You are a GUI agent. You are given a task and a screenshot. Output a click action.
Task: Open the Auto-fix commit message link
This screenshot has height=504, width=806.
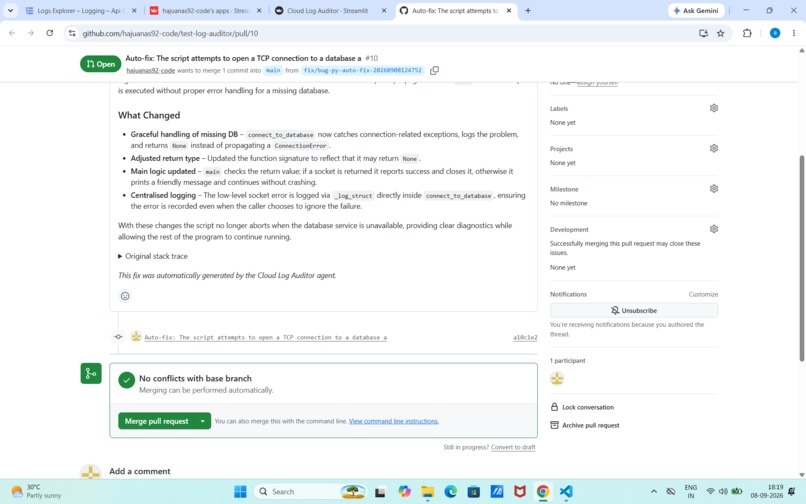click(x=265, y=337)
